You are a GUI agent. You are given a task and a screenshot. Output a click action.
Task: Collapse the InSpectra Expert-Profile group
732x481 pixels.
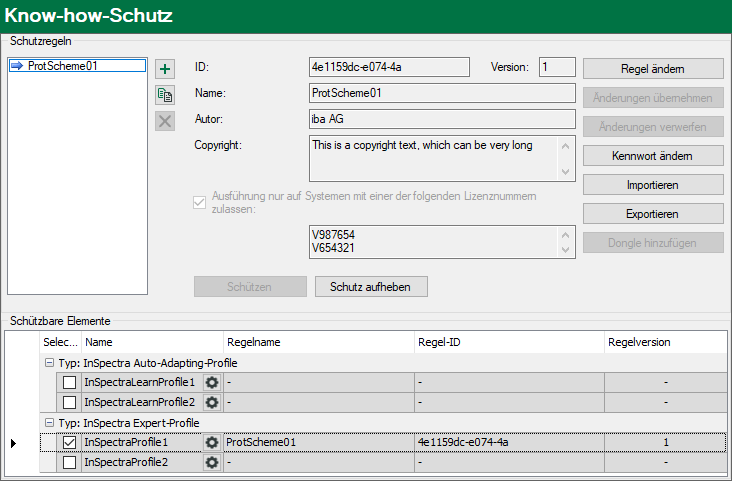(x=49, y=422)
